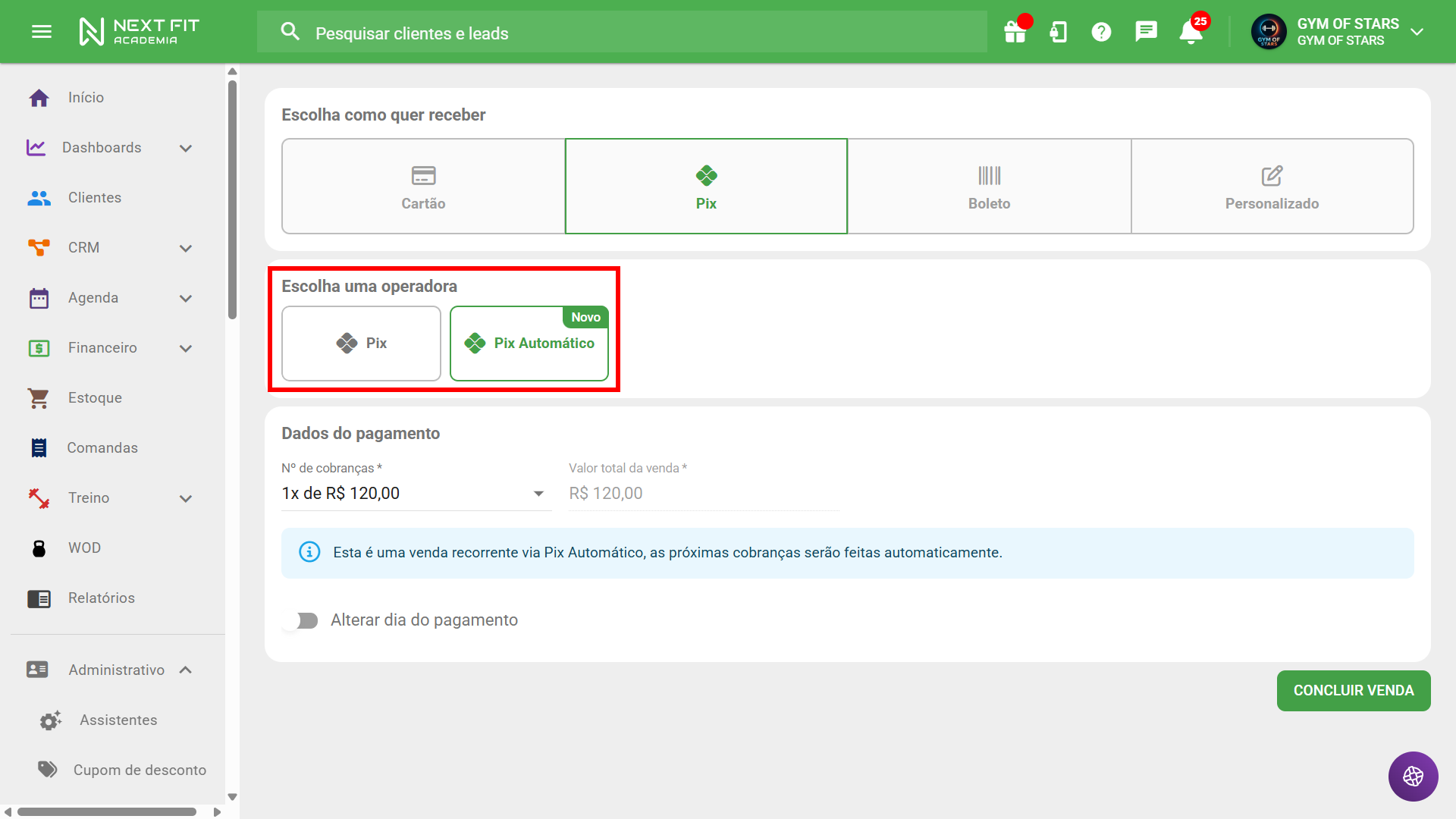
Task: Open the notifications bell
Action: point(1191,32)
